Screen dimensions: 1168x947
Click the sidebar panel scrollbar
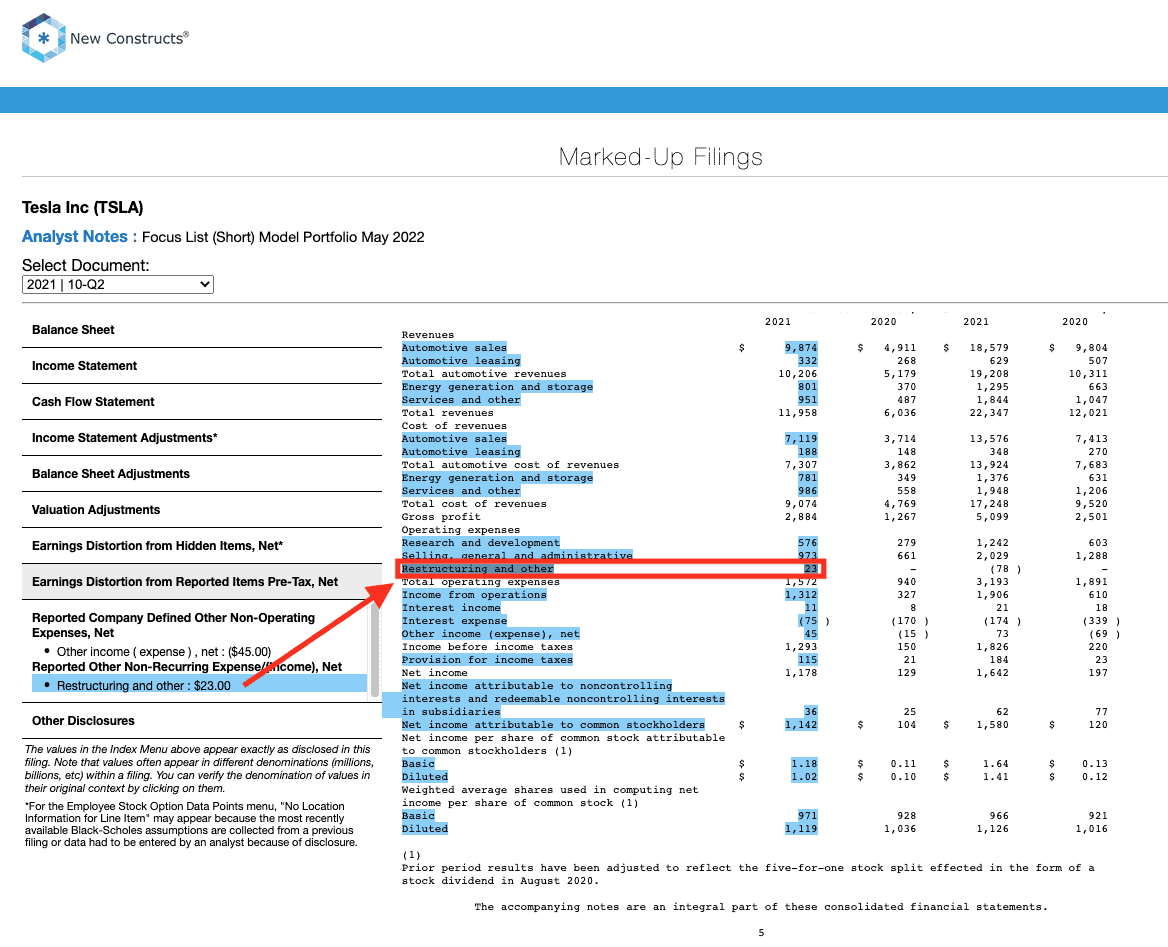375,648
